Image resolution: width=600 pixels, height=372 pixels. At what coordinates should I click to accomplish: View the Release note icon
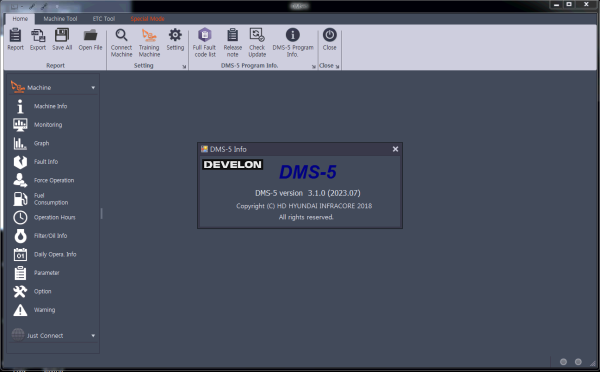[x=233, y=35]
